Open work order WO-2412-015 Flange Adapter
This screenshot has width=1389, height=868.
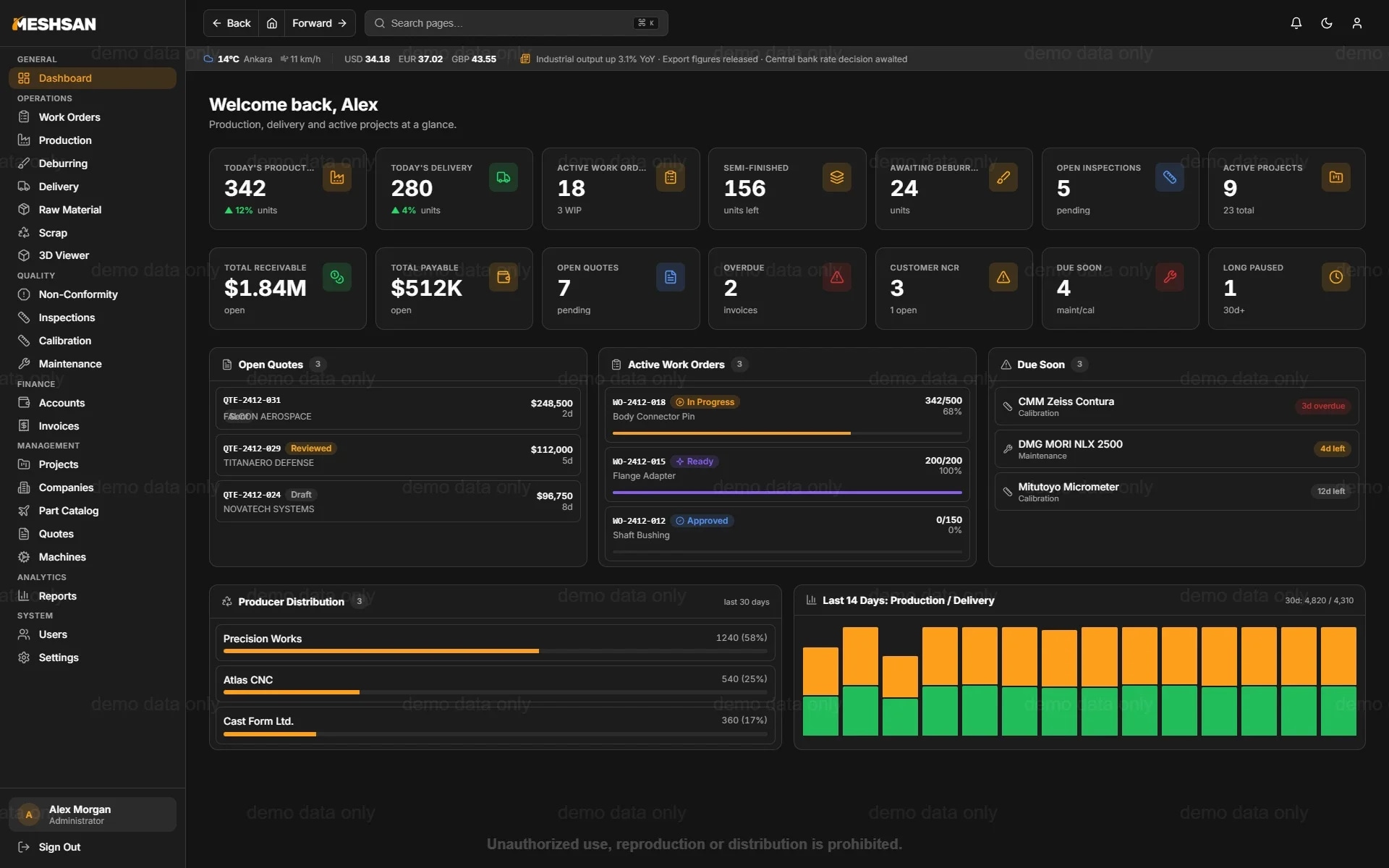click(x=787, y=474)
